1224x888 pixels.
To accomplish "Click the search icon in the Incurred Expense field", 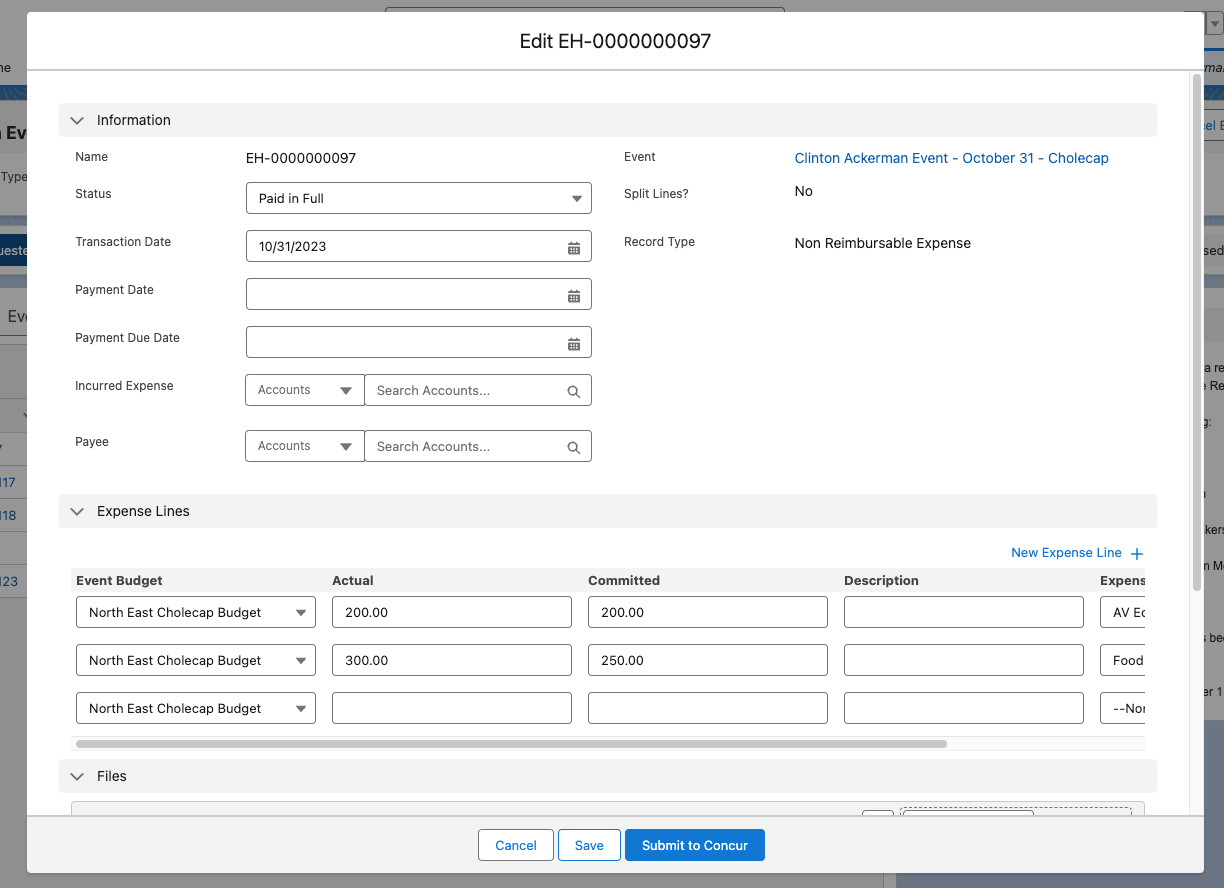I will pyautogui.click(x=573, y=390).
